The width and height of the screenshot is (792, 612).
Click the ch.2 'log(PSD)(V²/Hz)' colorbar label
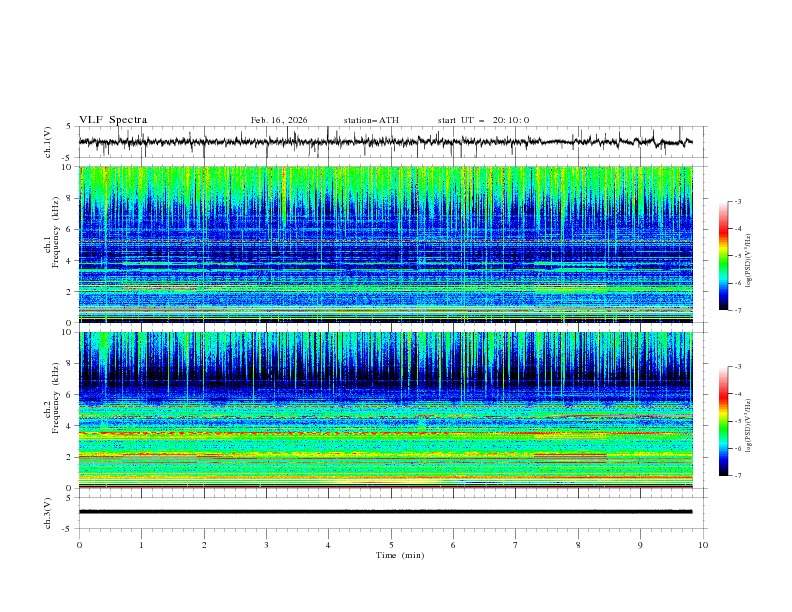coord(749,426)
